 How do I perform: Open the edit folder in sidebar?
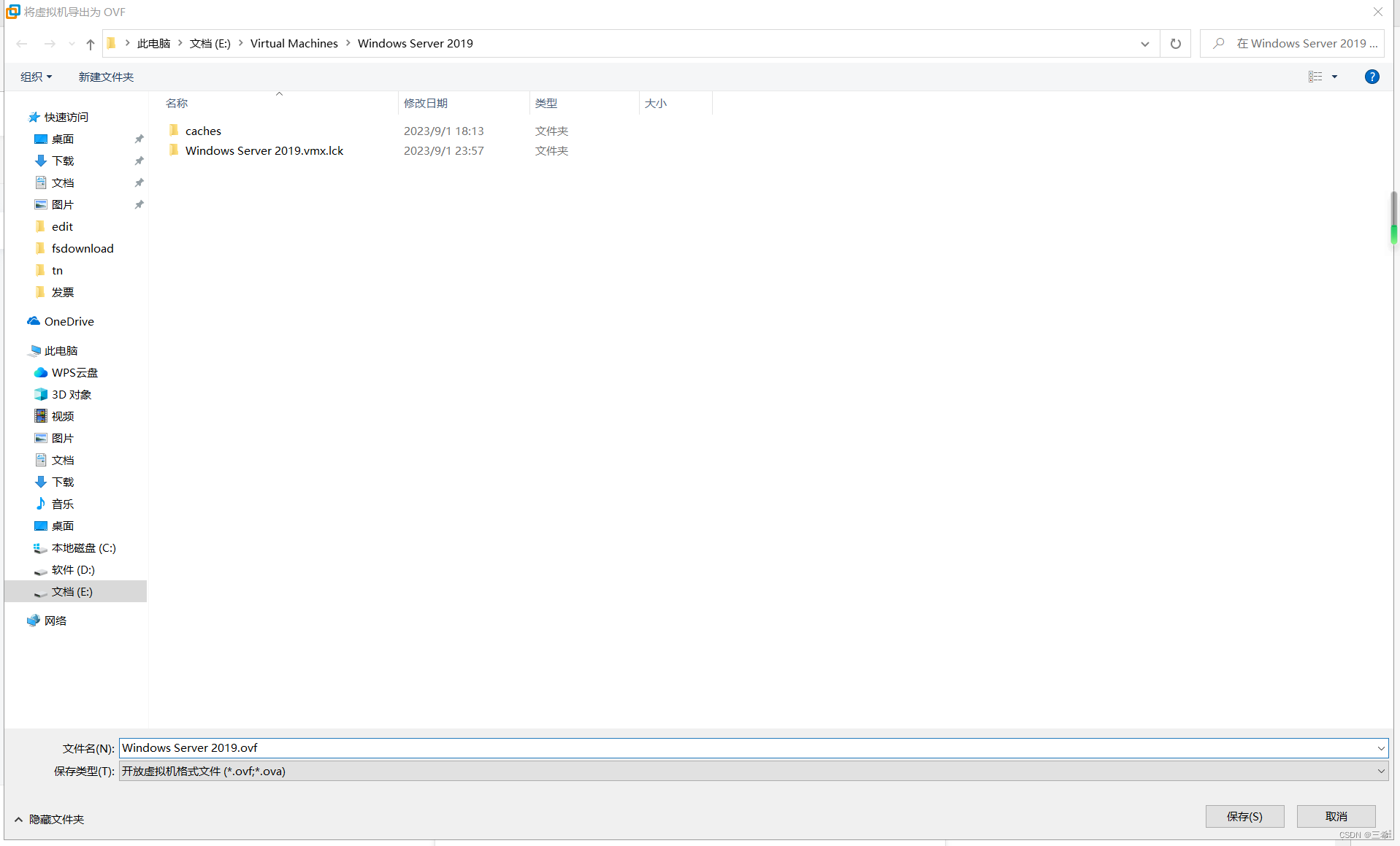click(62, 226)
